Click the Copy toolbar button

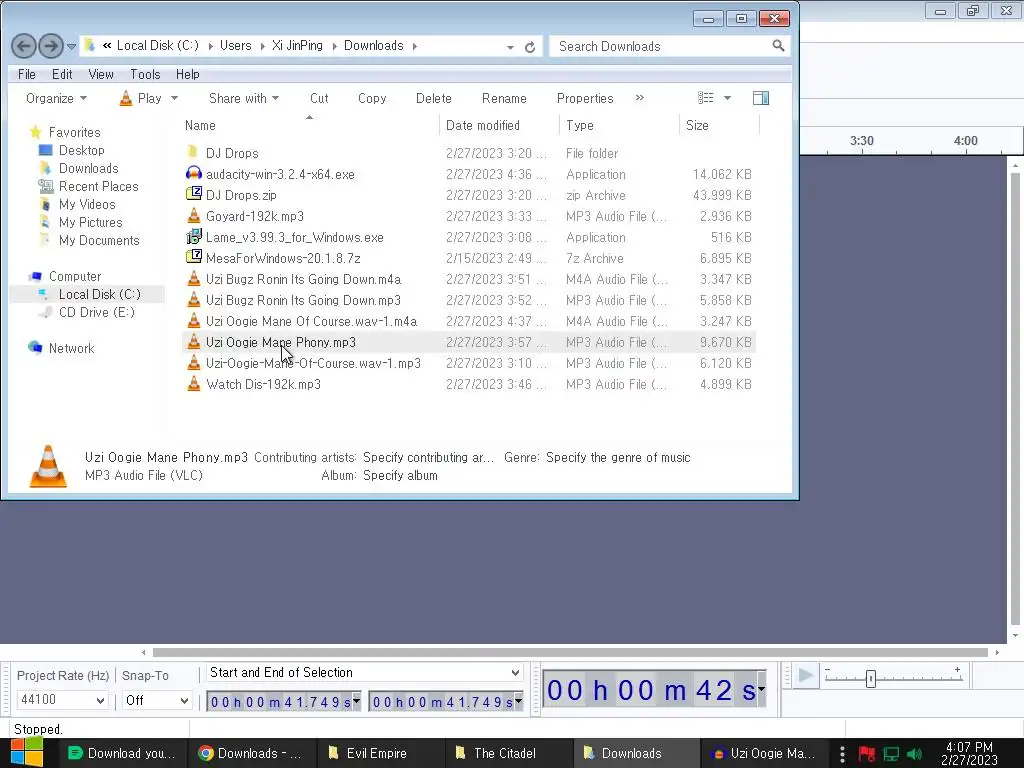[x=372, y=98]
